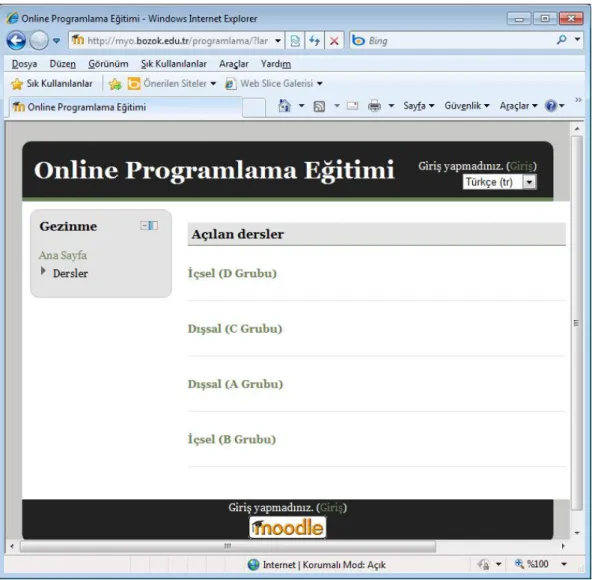Click the Home page icon in command bar
Viewport: 592px width, 580px height.
[x=284, y=106]
